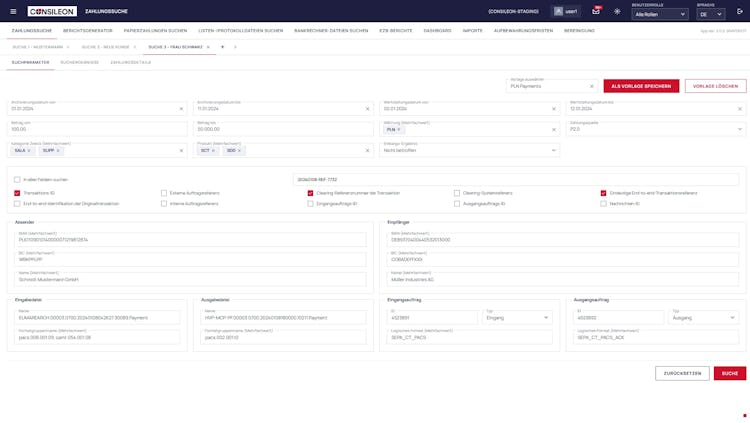The height and width of the screenshot is (423, 750).
Task: Close the Suche 3 - Frau Schwarz tab
Action: pos(208,47)
